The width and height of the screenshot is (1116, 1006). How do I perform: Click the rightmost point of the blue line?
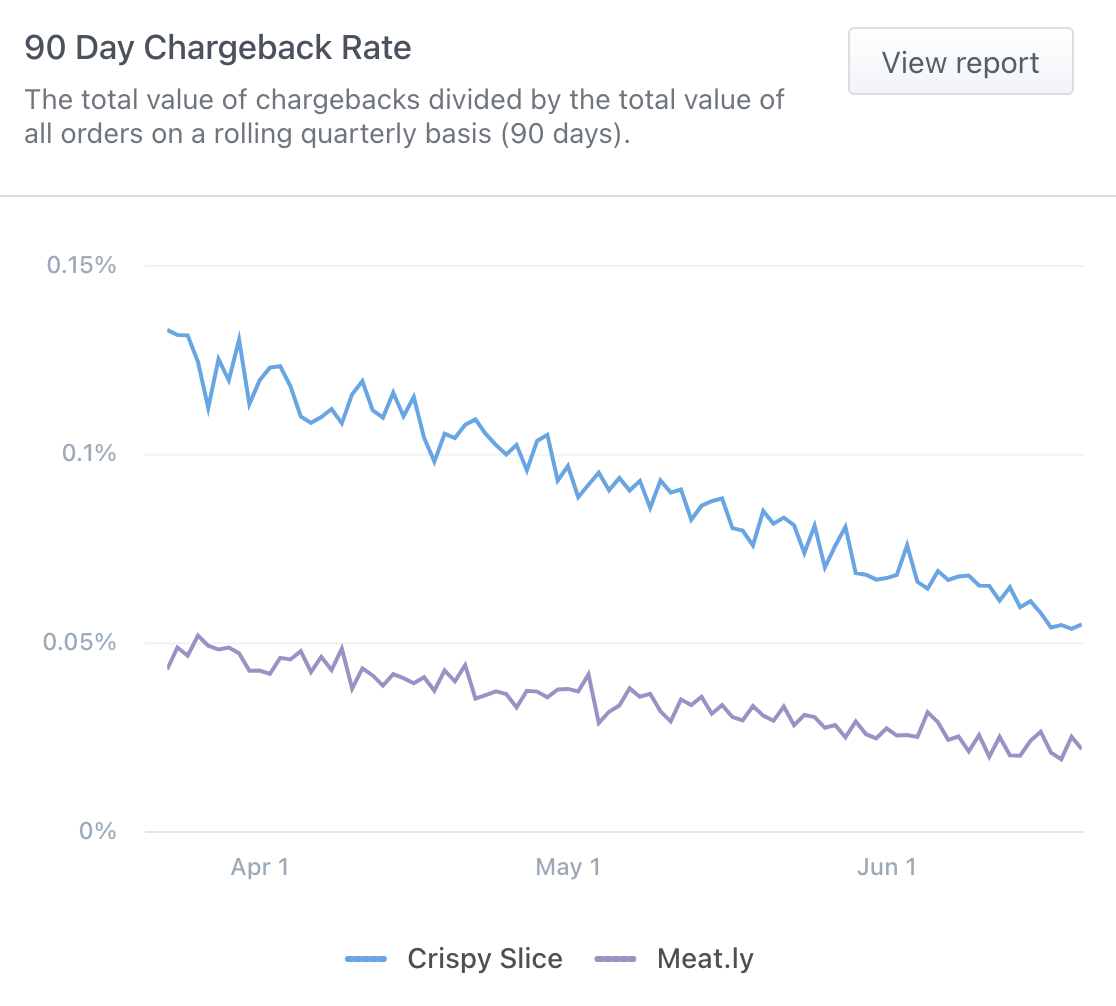1081,625
